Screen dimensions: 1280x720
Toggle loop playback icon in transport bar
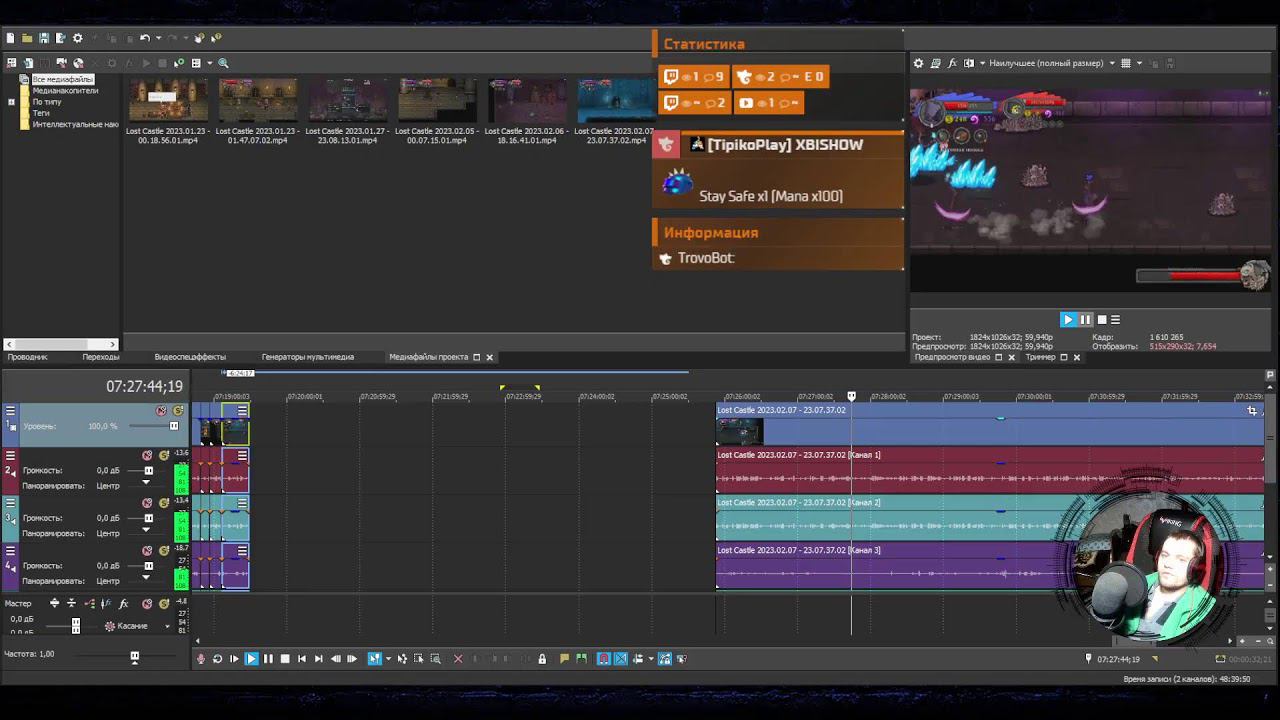point(217,659)
